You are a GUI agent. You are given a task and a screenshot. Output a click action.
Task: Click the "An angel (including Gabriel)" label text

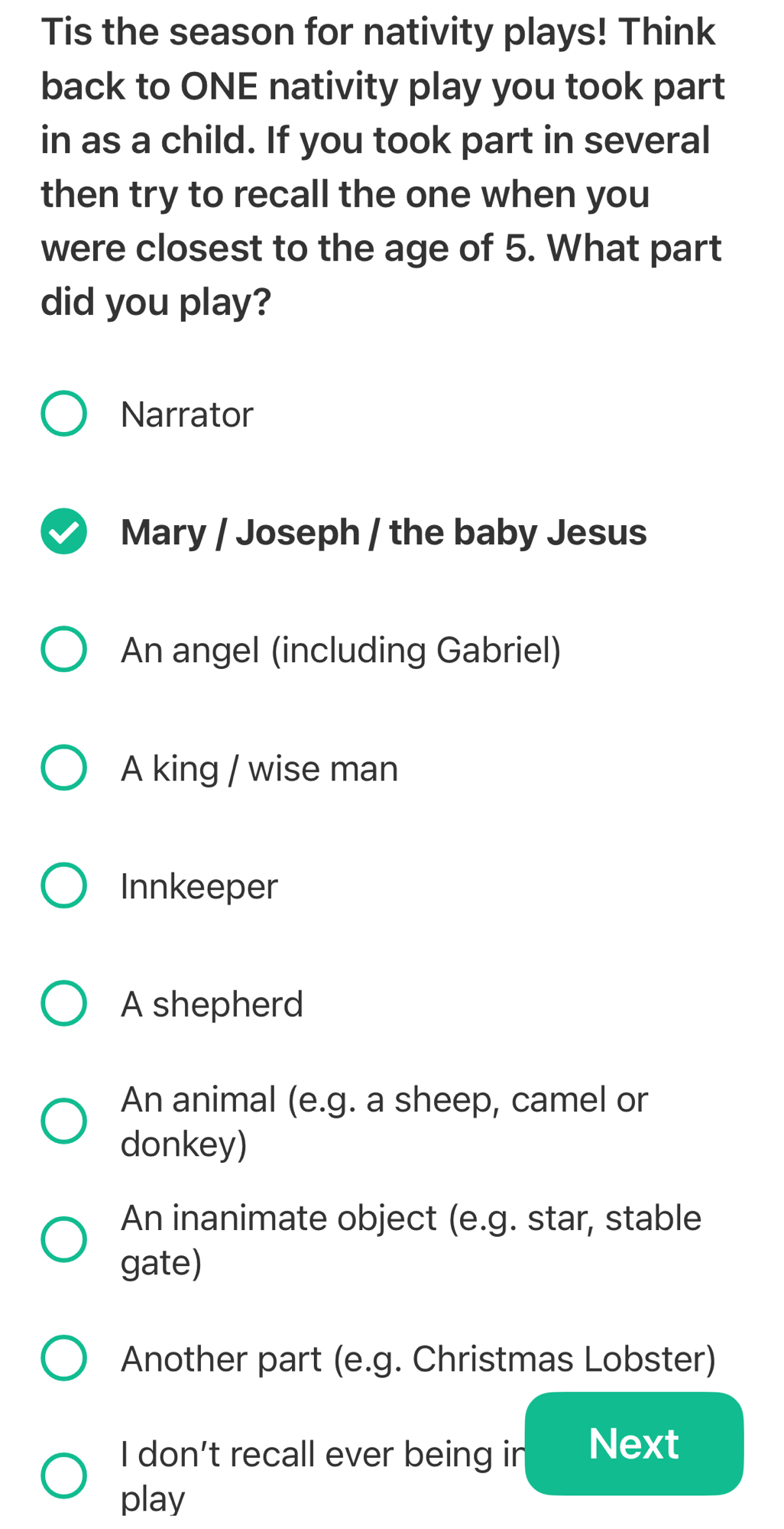[341, 651]
